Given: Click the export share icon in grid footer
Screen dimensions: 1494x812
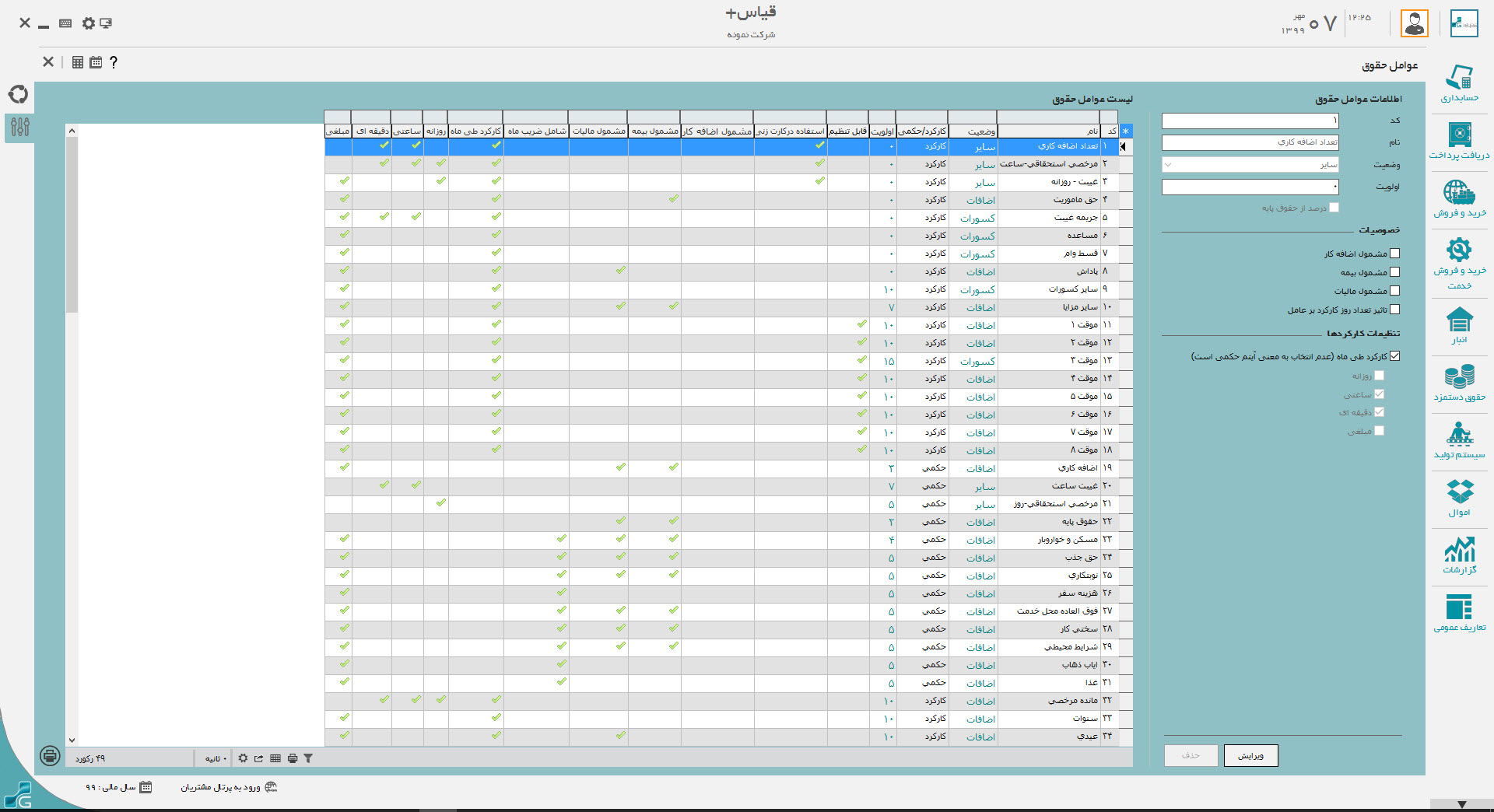Looking at the screenshot, I should point(259,758).
